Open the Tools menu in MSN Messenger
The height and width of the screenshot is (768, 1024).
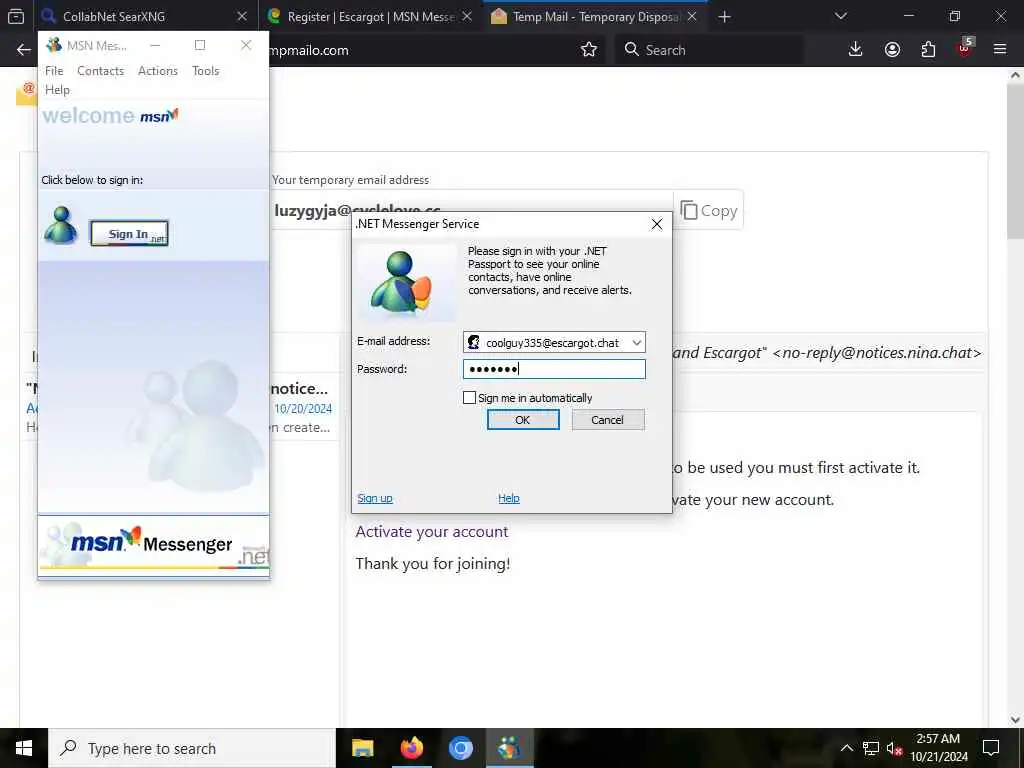pos(206,71)
